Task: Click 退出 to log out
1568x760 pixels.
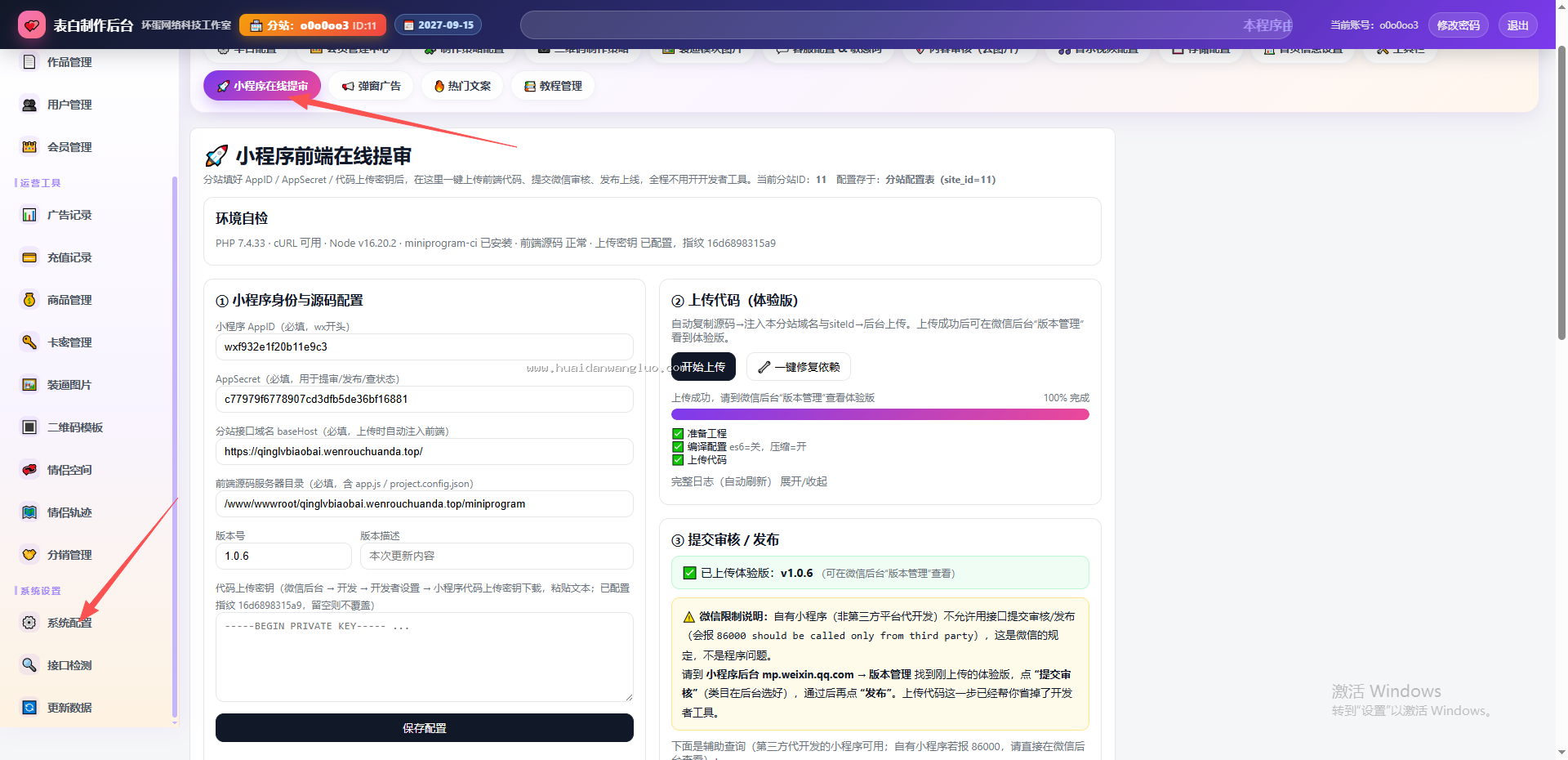Action: 1518,25
